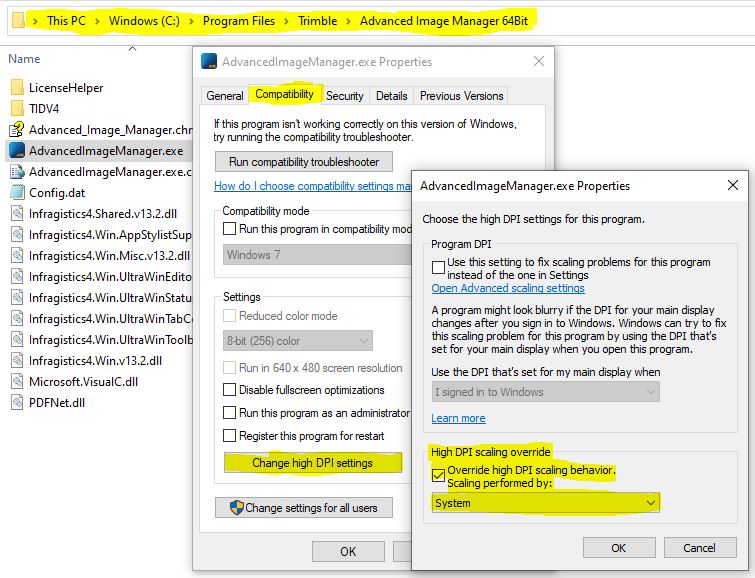Close the high DPI settings dialog
The image size is (755, 578).
point(732,185)
